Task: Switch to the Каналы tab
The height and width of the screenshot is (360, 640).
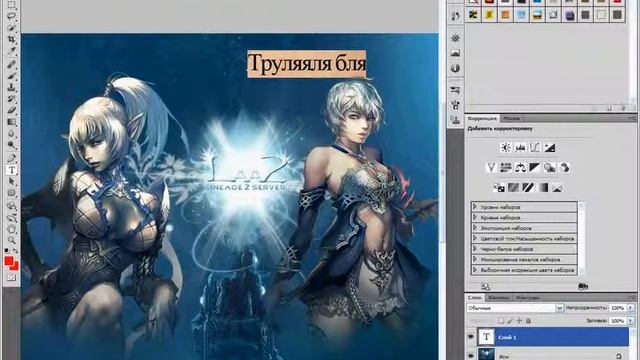Action: (498, 298)
